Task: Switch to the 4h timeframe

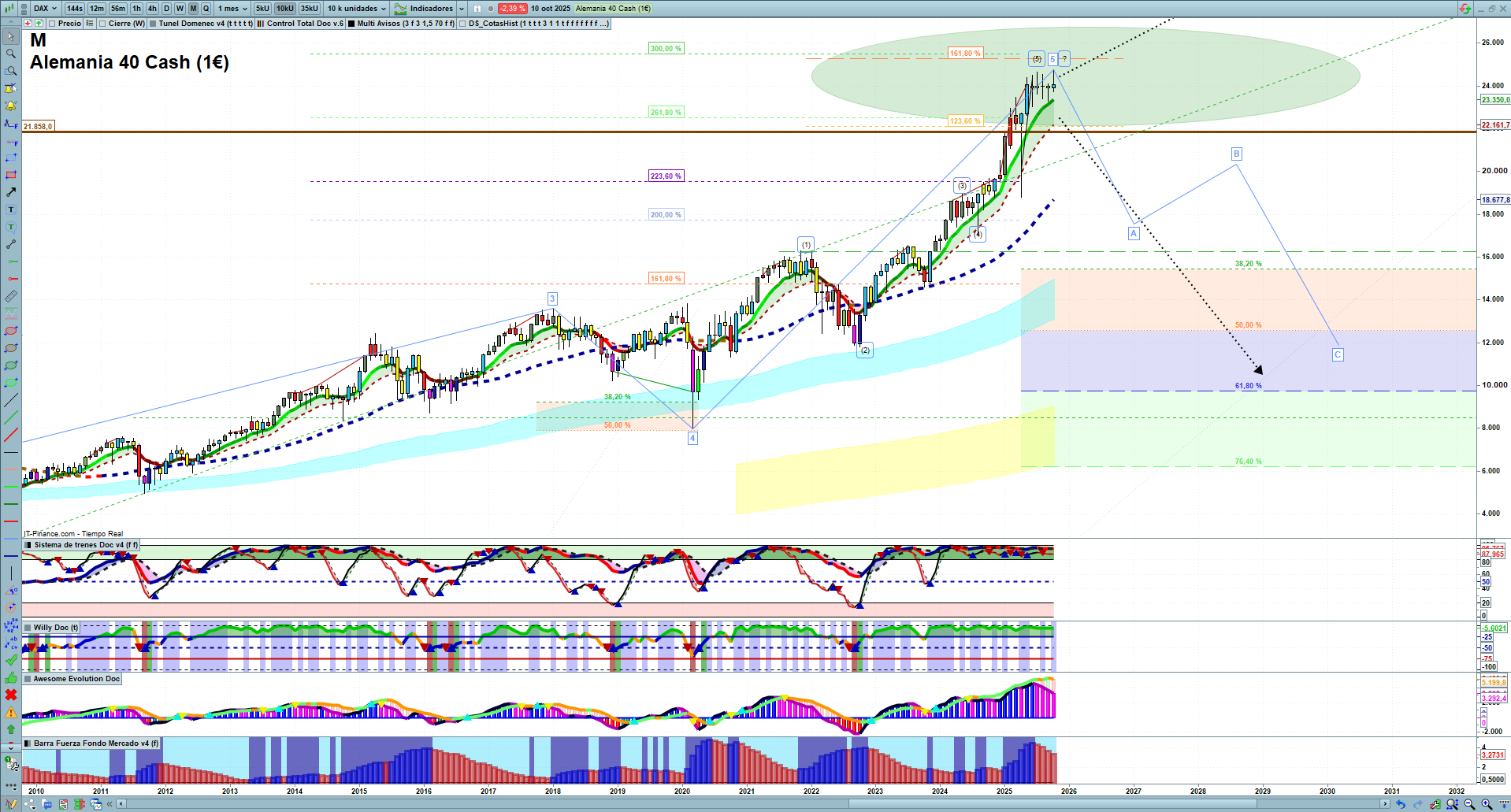Action: 152,9
